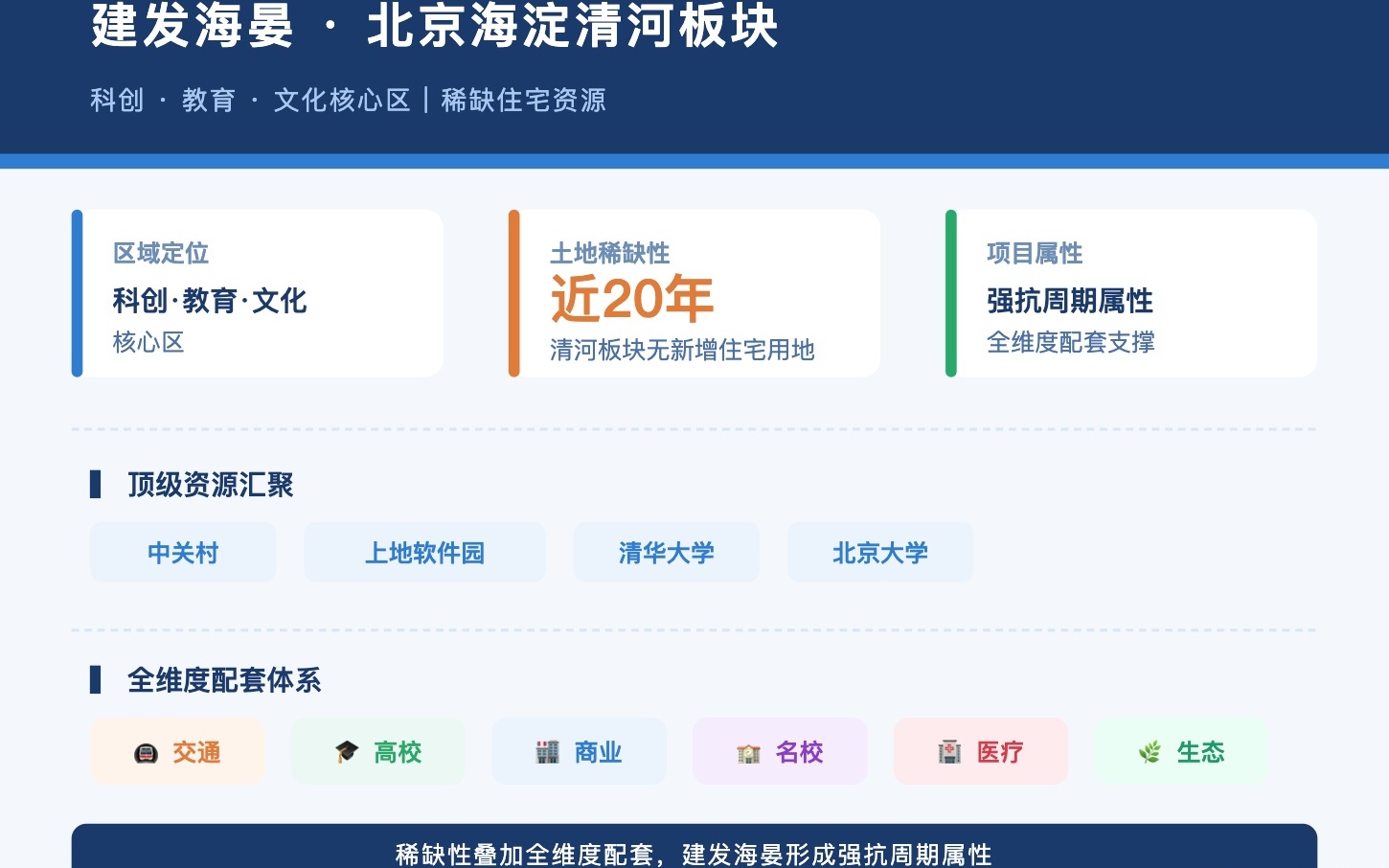Image resolution: width=1389 pixels, height=868 pixels.
Task: Select the 中关村 tag
Action: click(183, 553)
